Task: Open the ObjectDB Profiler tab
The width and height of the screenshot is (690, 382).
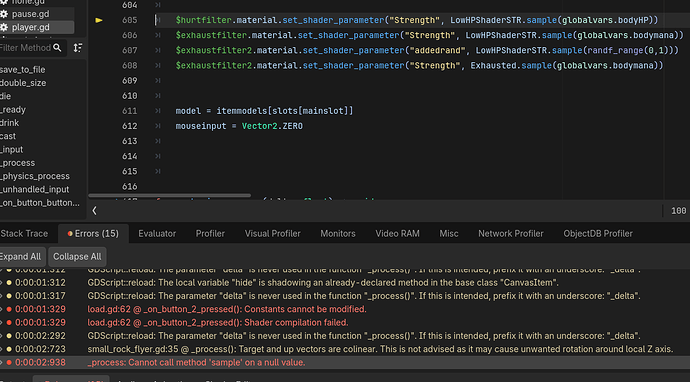Action: click(x=598, y=234)
